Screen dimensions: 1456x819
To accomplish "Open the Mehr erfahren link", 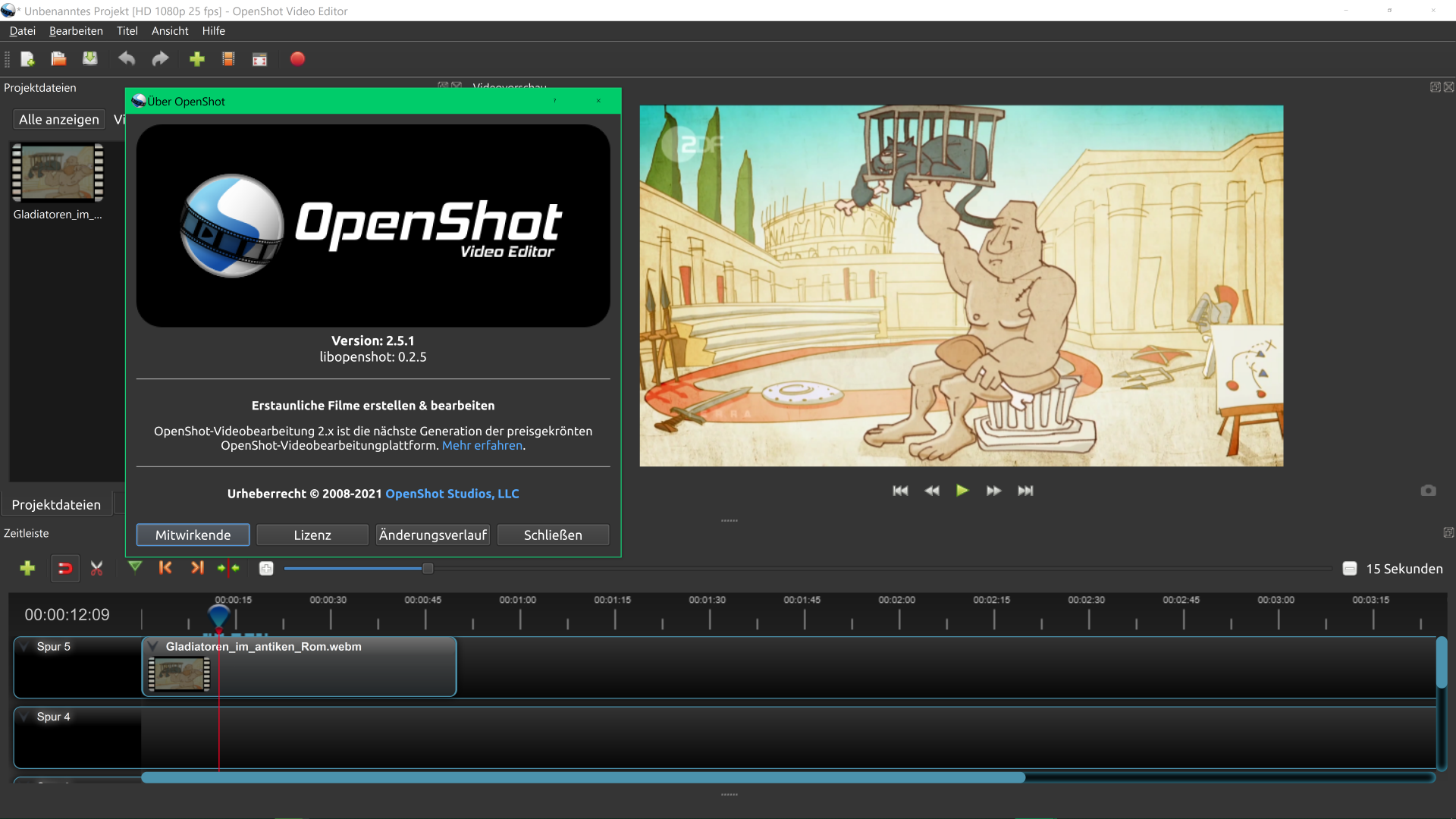I will (x=482, y=446).
